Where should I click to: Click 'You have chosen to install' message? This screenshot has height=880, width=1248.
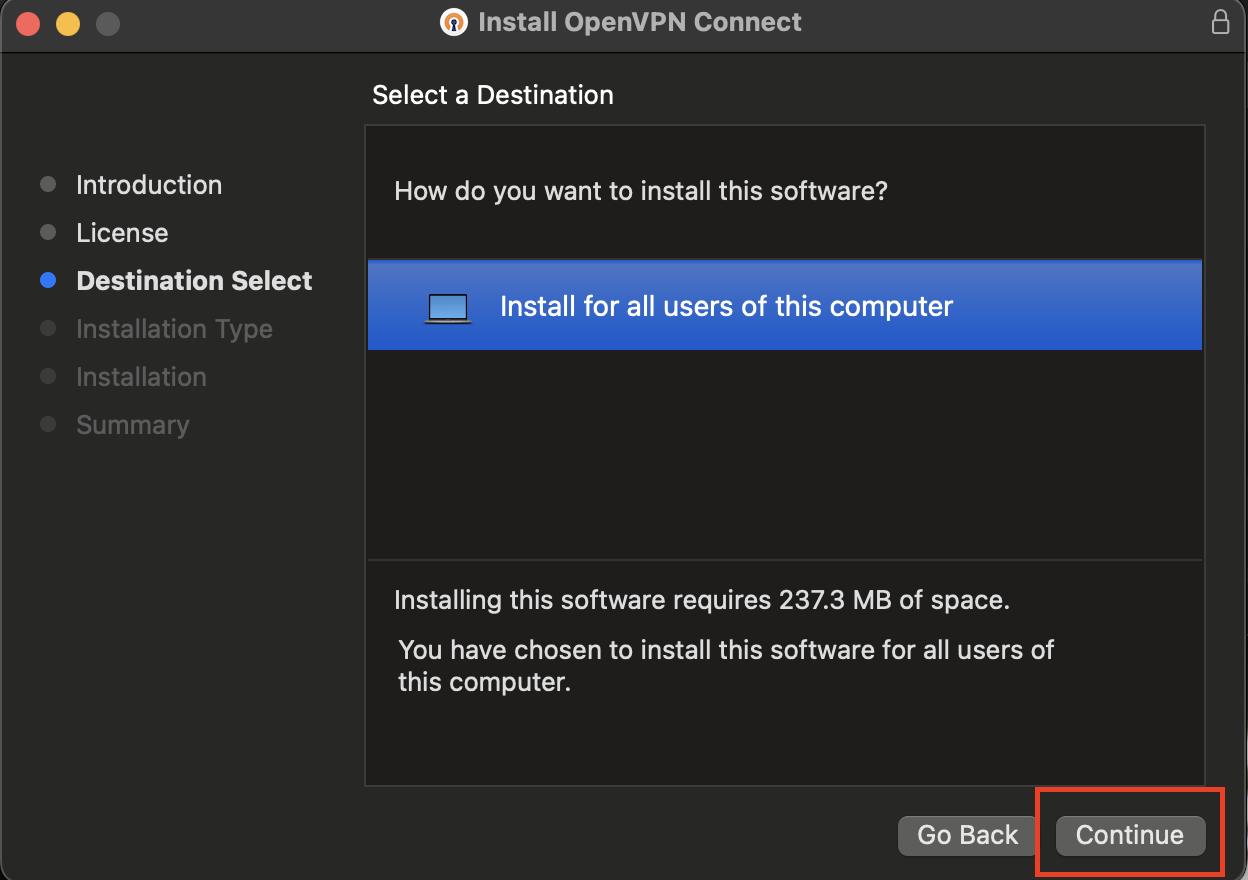[726, 666]
